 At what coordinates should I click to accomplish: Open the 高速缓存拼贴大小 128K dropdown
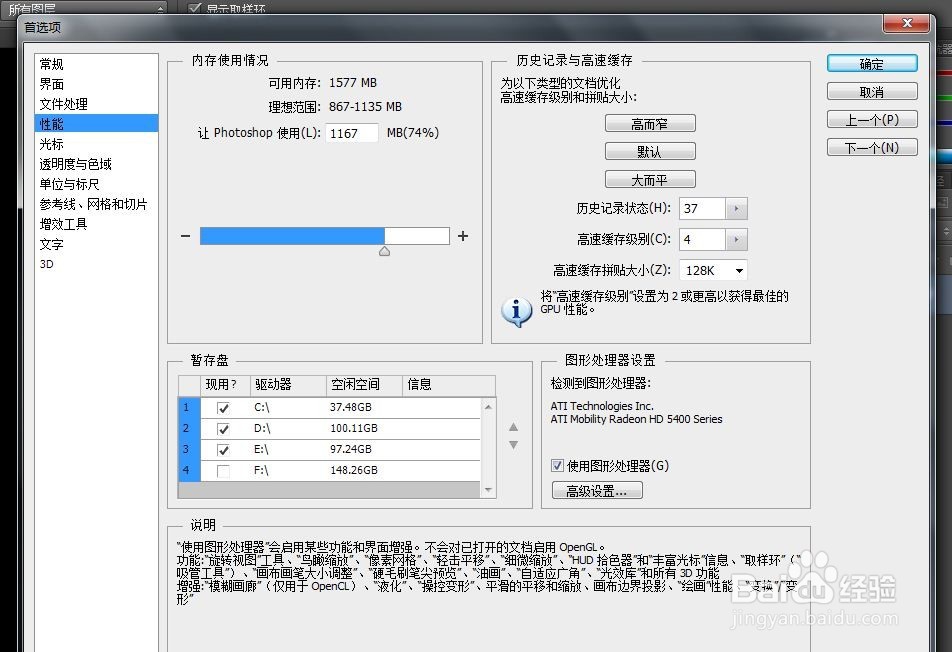(713, 270)
